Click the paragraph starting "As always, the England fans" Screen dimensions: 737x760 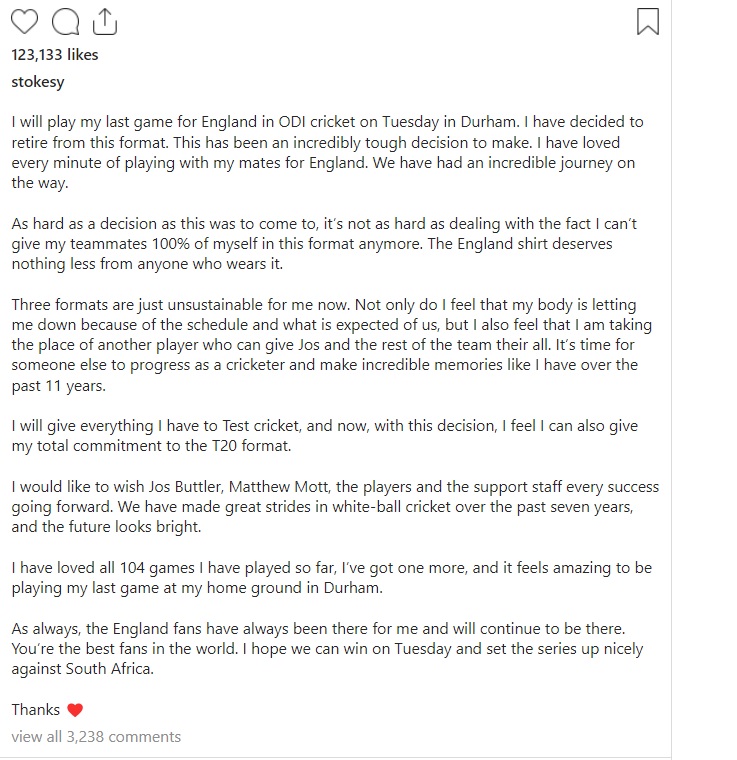(x=328, y=649)
